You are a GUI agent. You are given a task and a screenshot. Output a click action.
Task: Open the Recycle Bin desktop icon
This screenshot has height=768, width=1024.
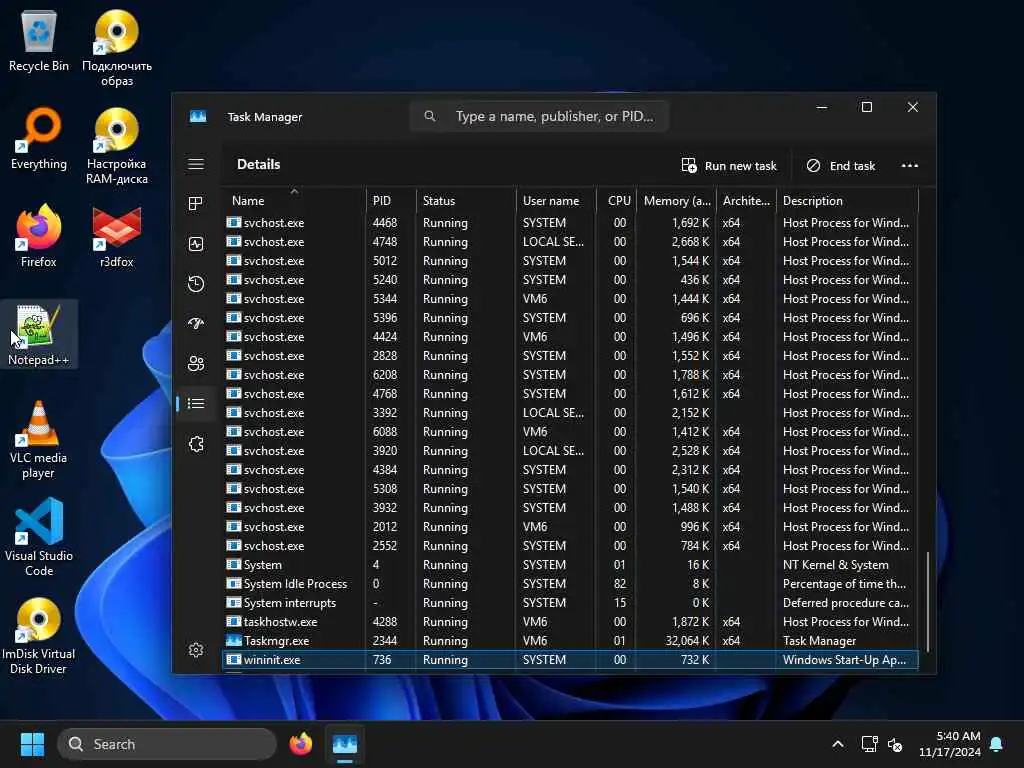click(39, 42)
